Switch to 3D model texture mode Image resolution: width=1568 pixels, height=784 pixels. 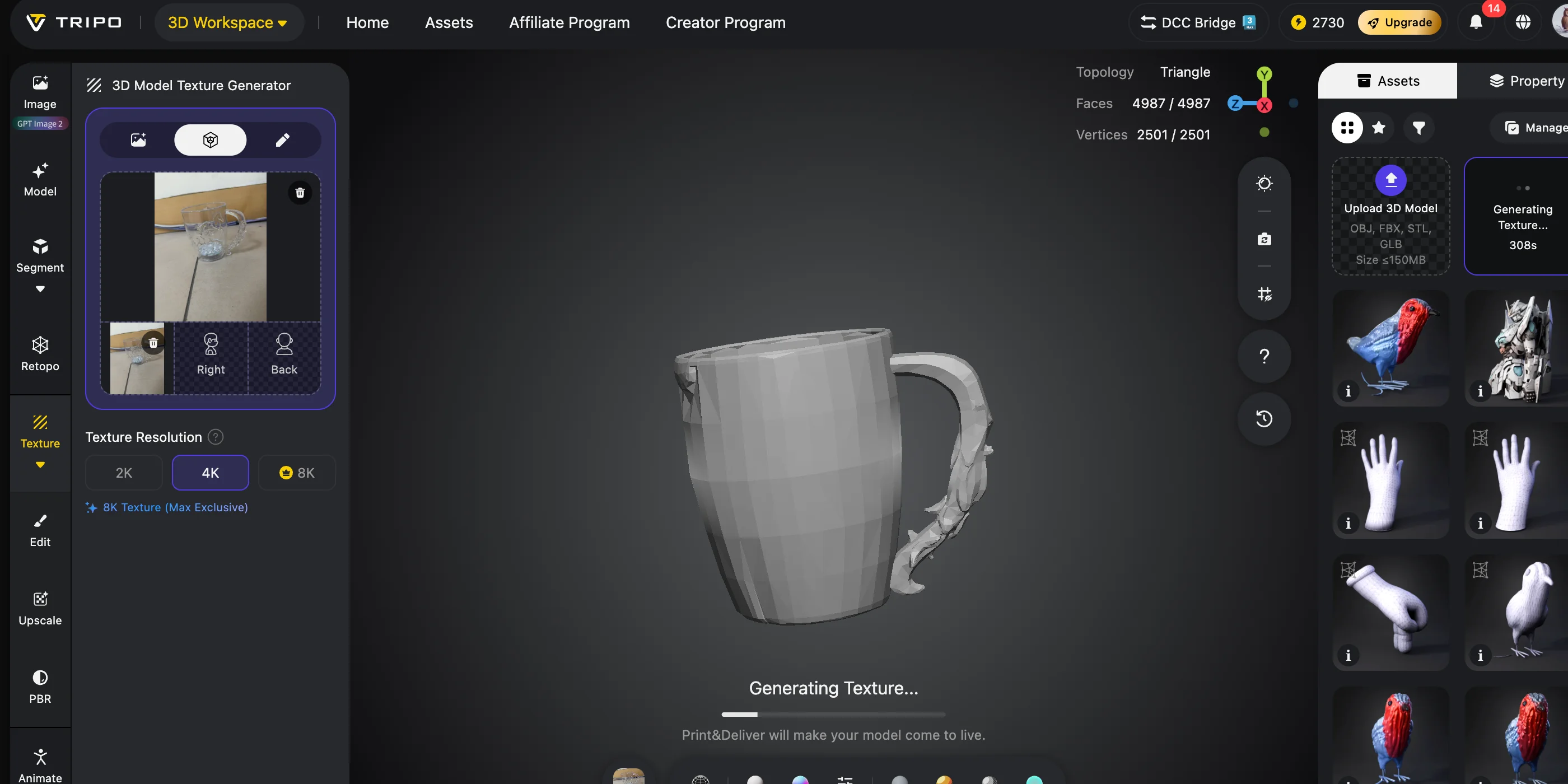coord(211,140)
